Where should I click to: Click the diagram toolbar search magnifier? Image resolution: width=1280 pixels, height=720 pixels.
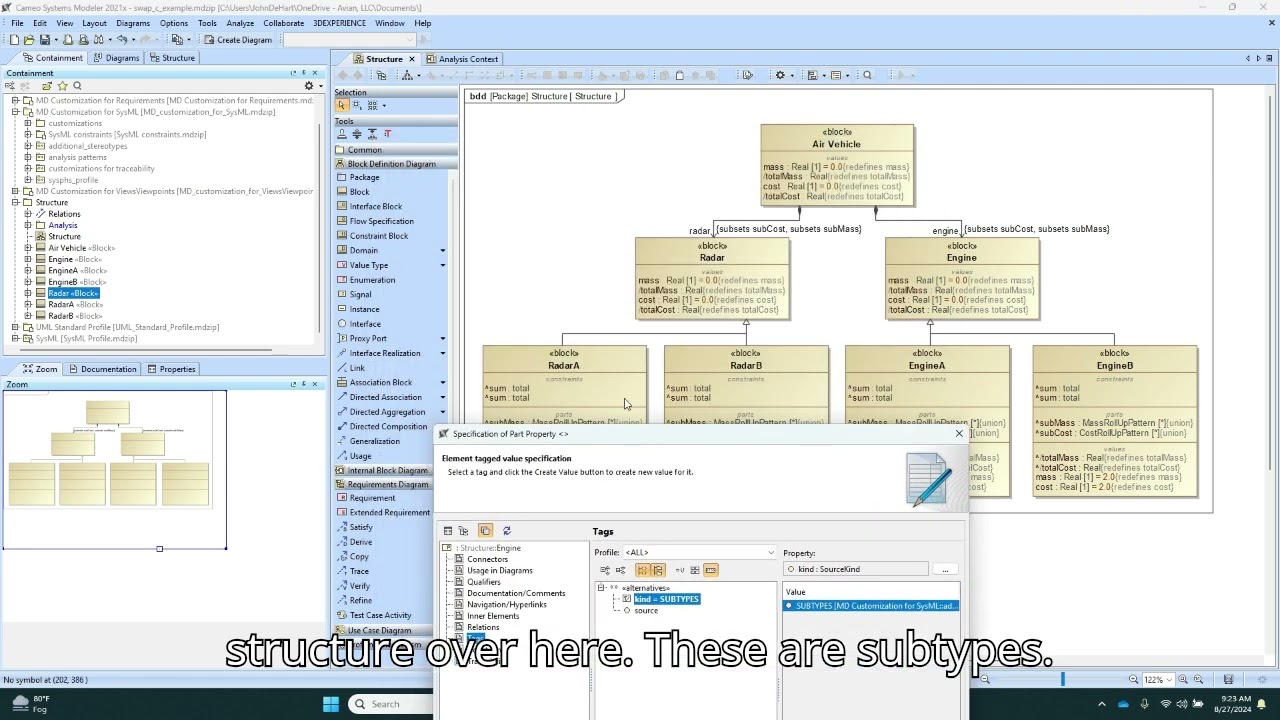[867, 75]
